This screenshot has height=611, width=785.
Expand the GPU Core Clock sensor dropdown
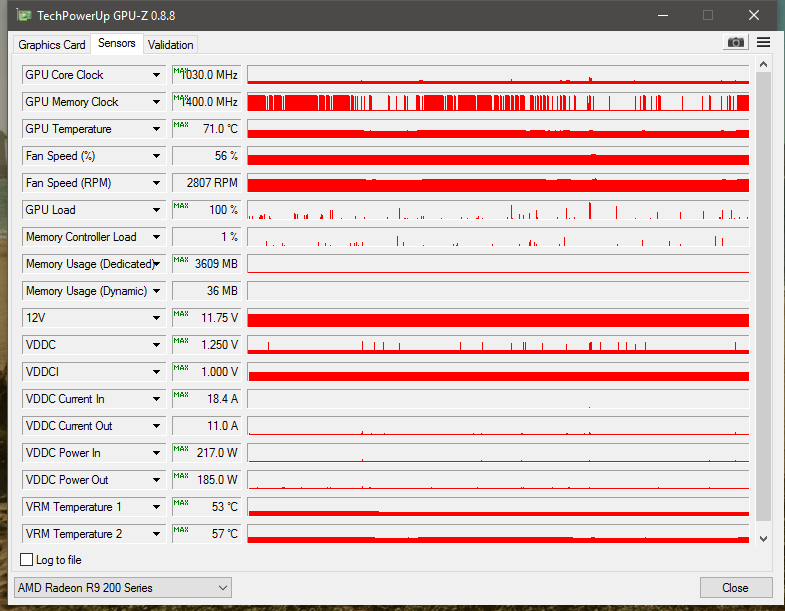(156, 75)
